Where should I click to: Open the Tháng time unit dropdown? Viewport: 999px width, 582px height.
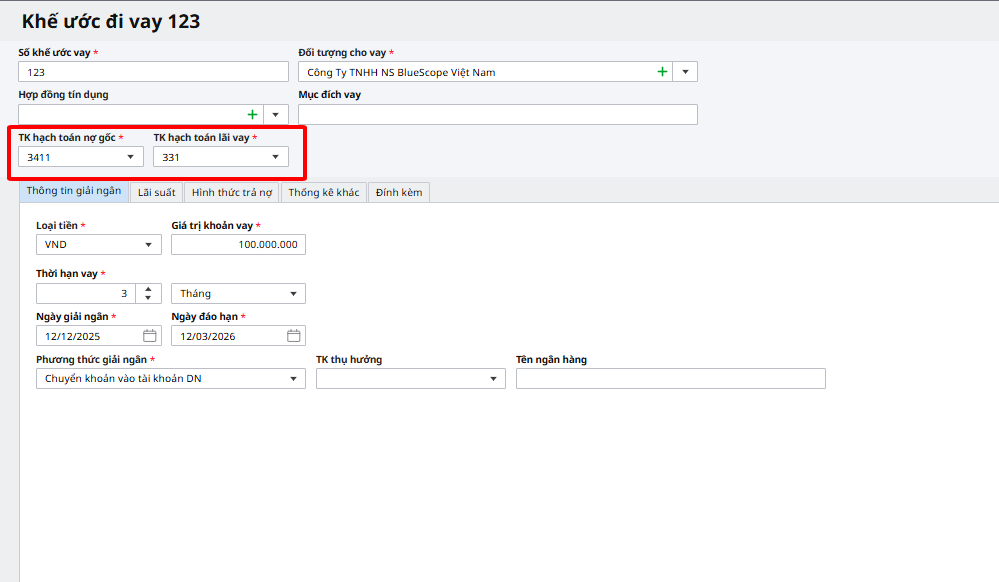(293, 294)
